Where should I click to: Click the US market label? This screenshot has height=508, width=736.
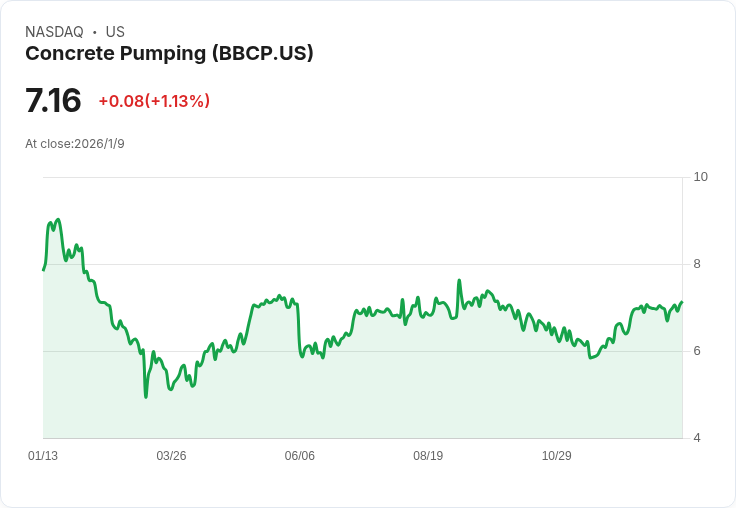click(115, 32)
